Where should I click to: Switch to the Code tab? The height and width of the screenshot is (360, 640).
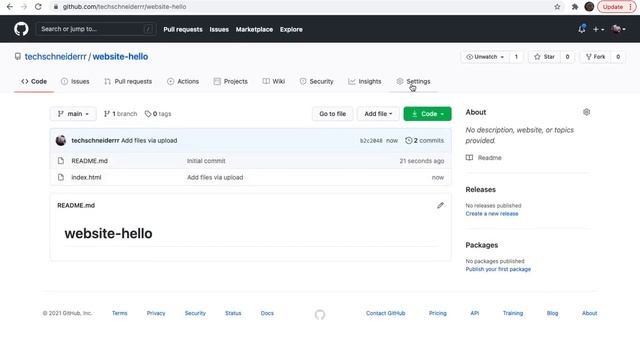tap(34, 81)
